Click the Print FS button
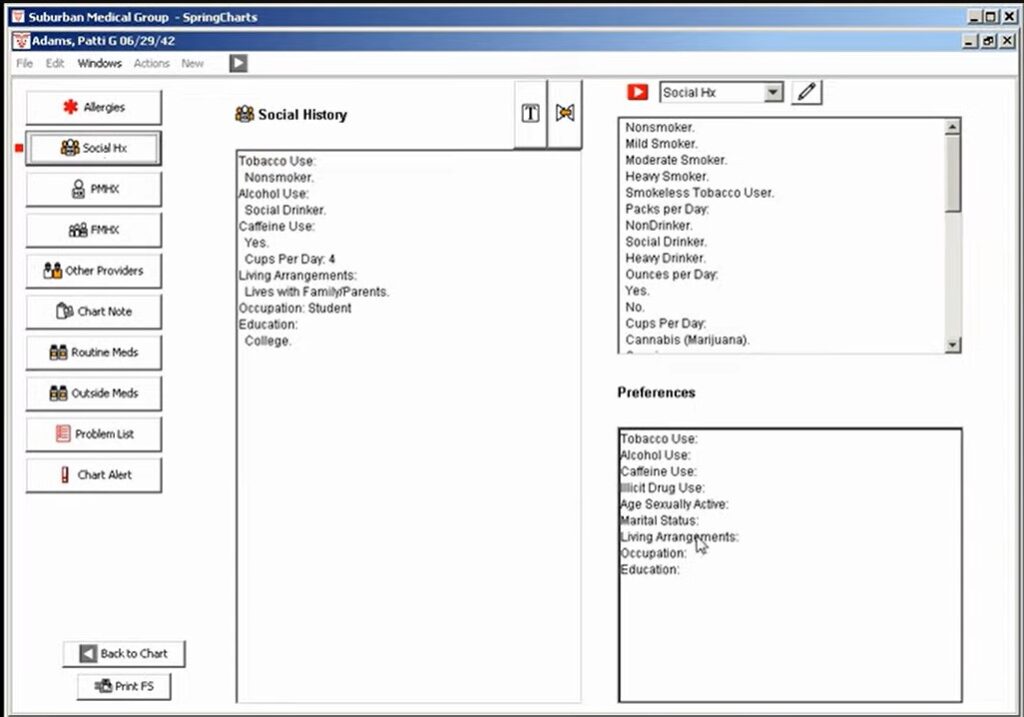The image size is (1024, 717). pos(123,686)
